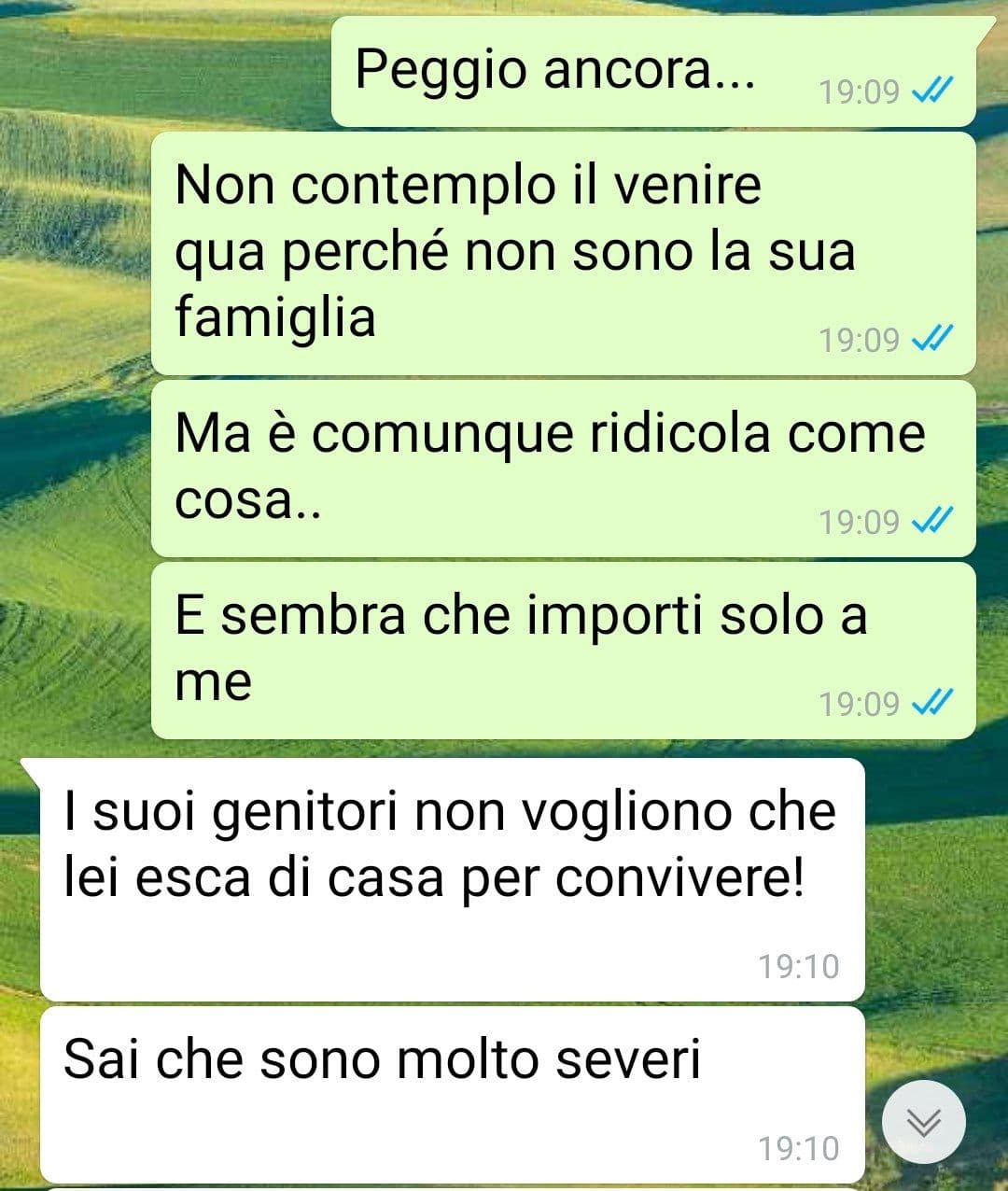Tap the 19:09 timestamp on 'cosa..' bubble
This screenshot has height=1191, width=1008.
click(x=860, y=522)
